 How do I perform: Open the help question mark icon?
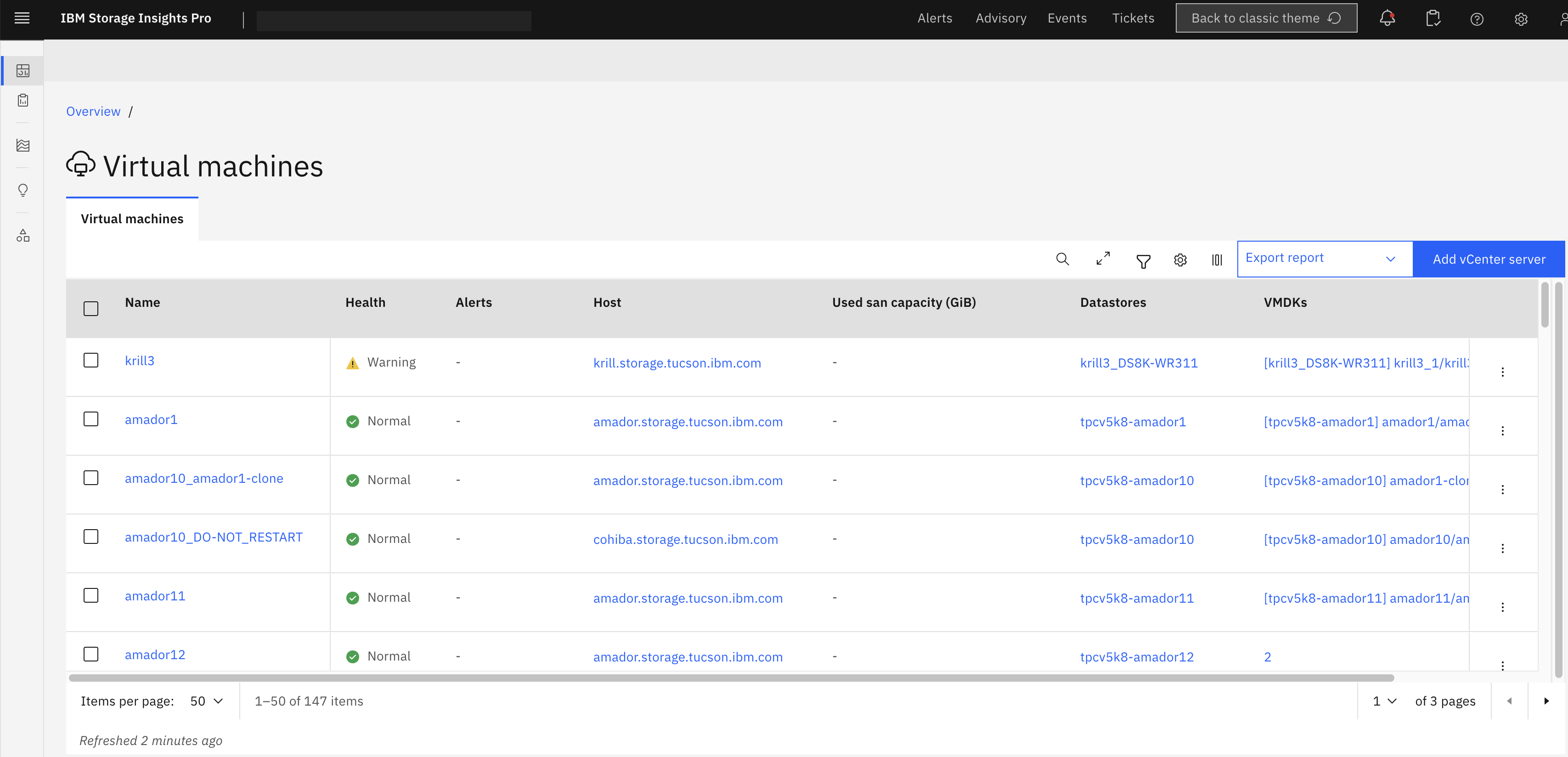[x=1477, y=19]
